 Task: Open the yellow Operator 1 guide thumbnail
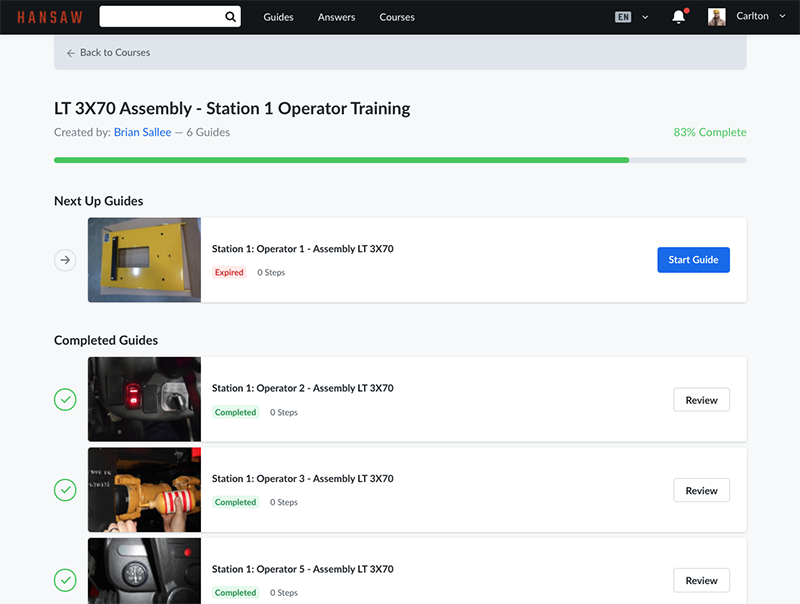[144, 260]
